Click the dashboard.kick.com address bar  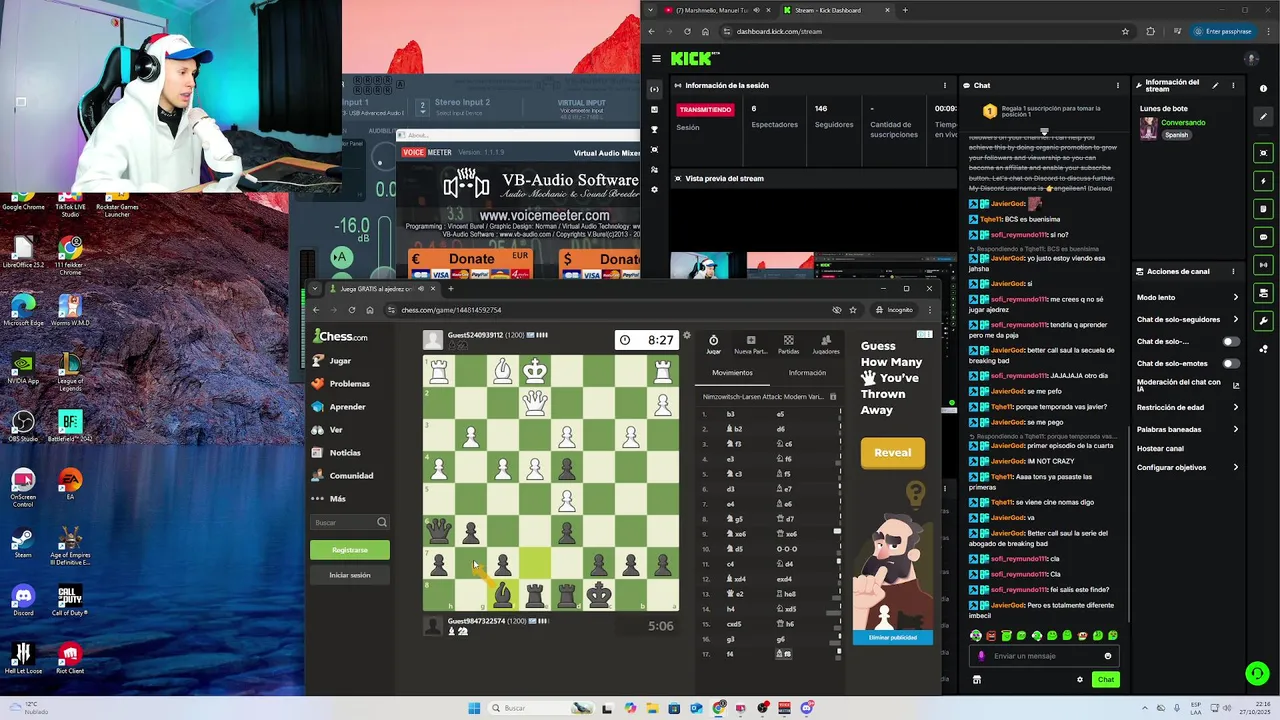(925, 31)
